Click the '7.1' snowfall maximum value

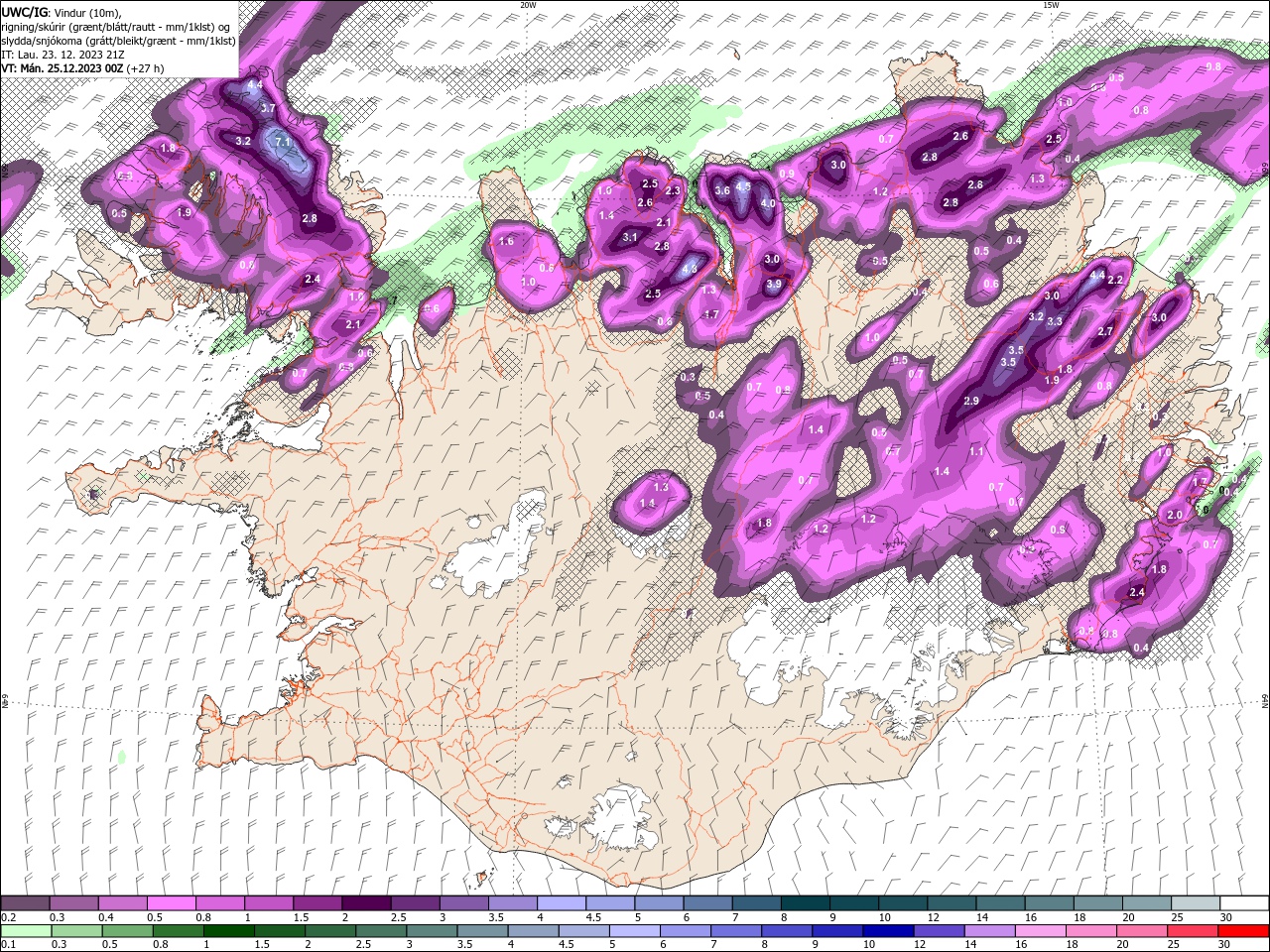pyautogui.click(x=283, y=143)
